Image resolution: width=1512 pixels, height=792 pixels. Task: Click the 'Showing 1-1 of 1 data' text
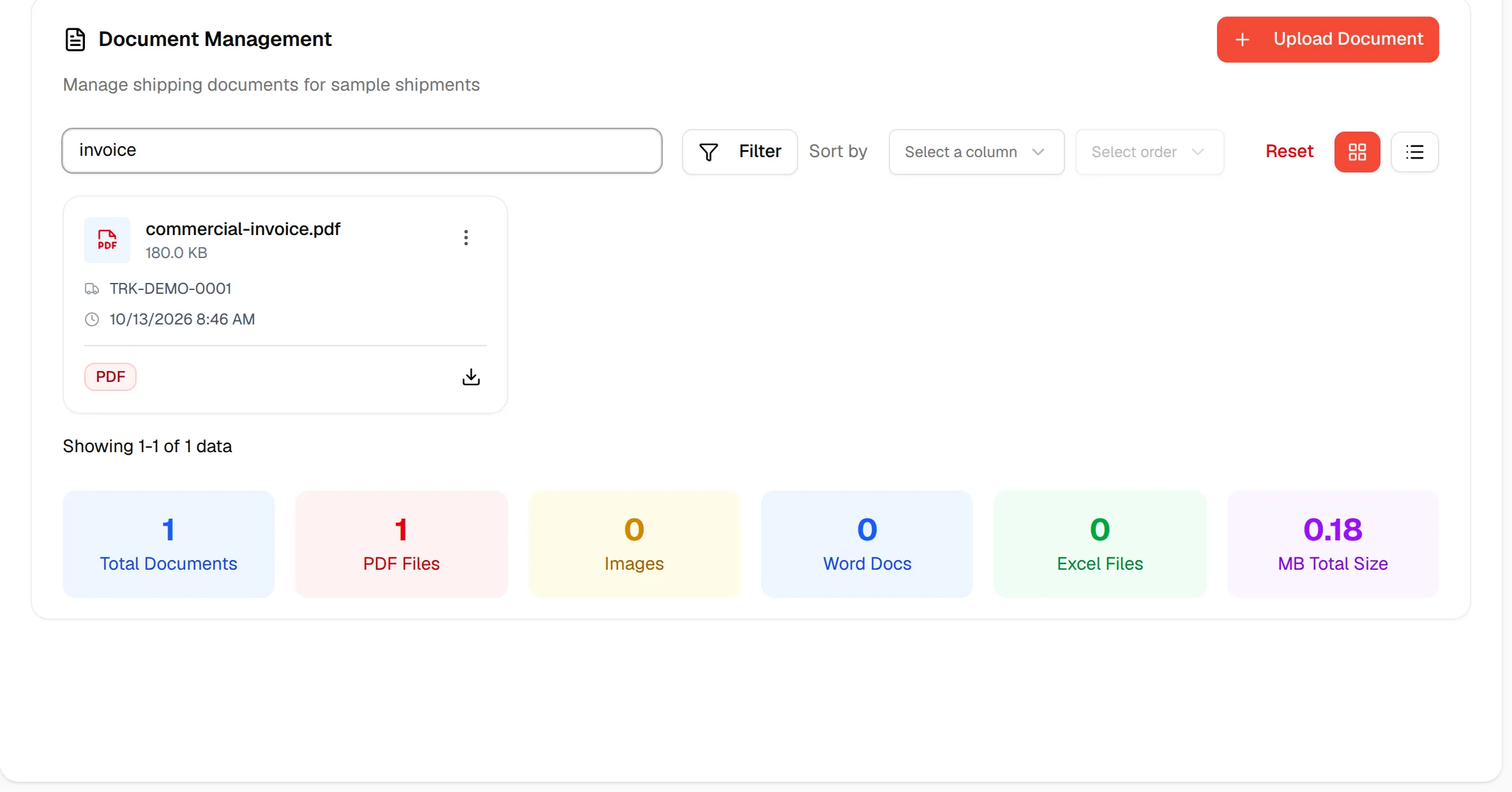click(147, 446)
